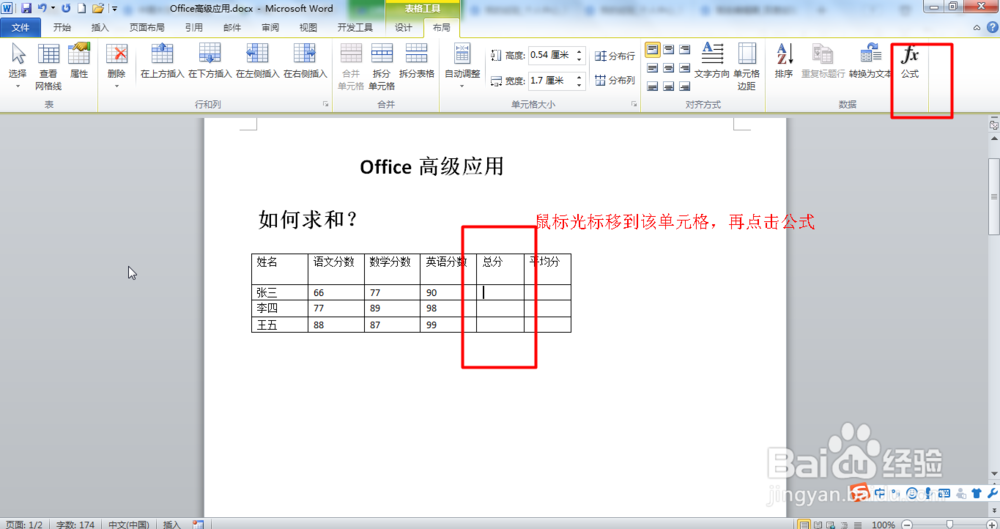This screenshot has height=529, width=1000.
Task: Click the 重复标题行 button
Action: pyautogui.click(x=823, y=62)
